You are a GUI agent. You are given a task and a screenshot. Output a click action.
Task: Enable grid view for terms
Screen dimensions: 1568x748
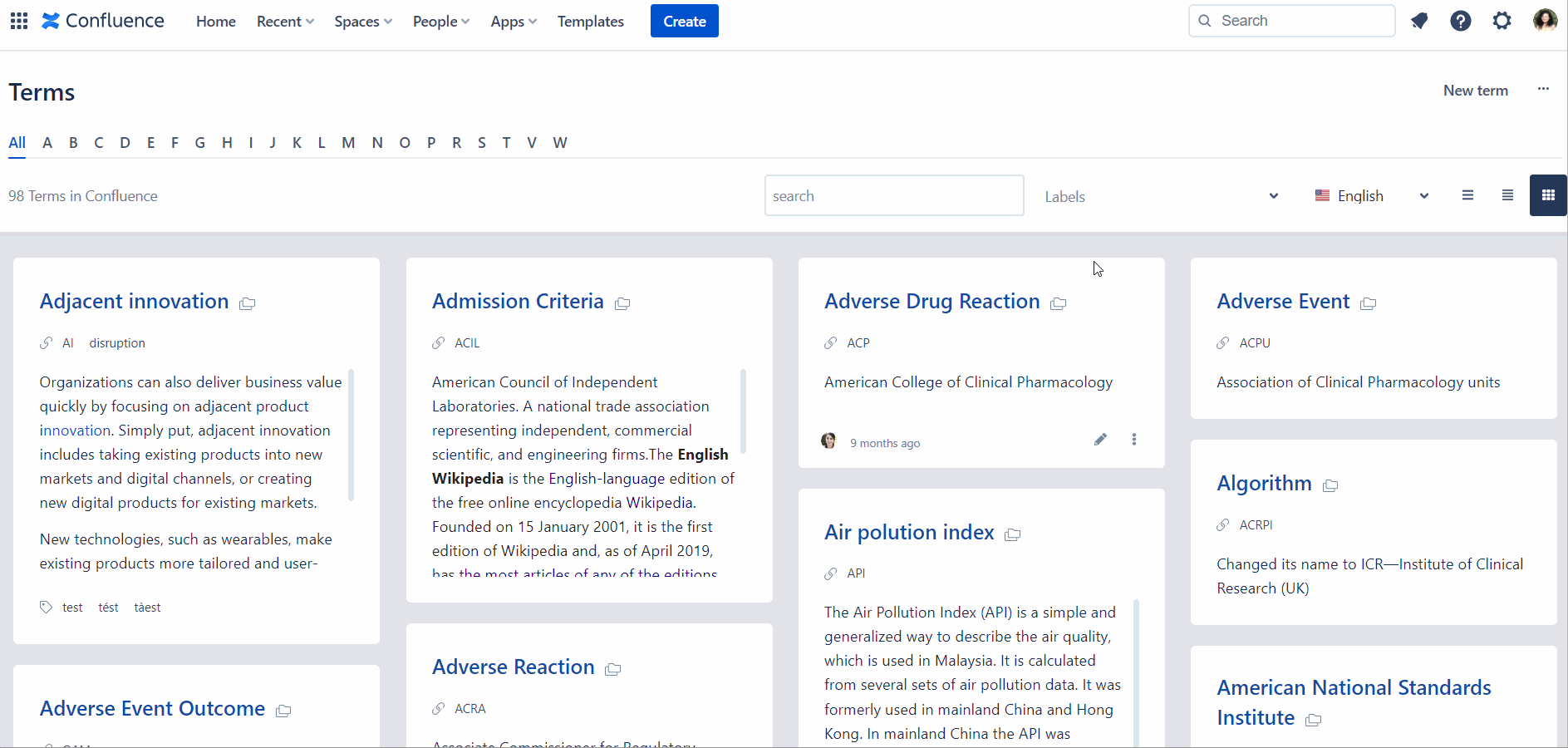click(x=1547, y=195)
